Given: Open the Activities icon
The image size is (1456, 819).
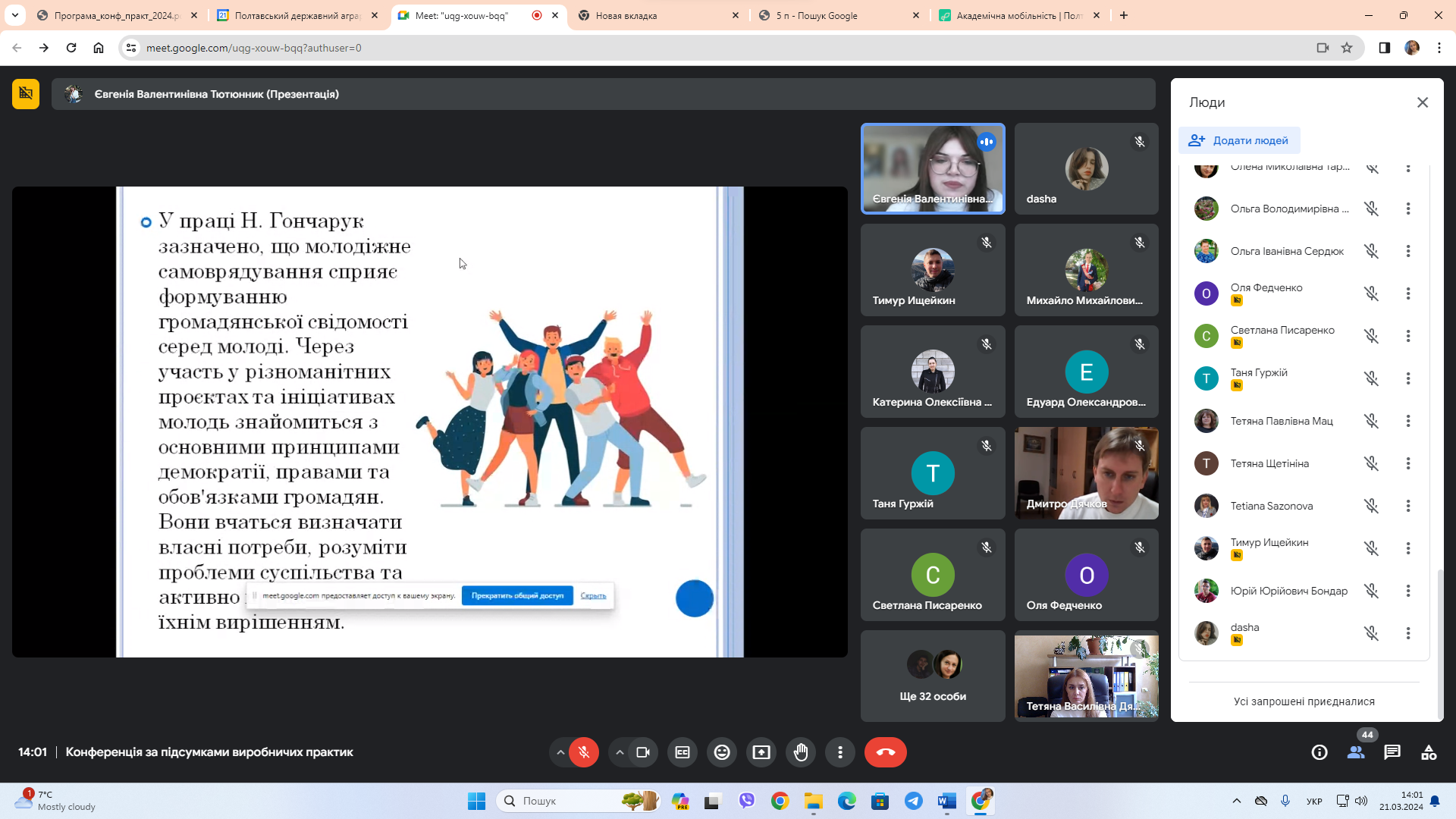Looking at the screenshot, I should (x=1429, y=752).
